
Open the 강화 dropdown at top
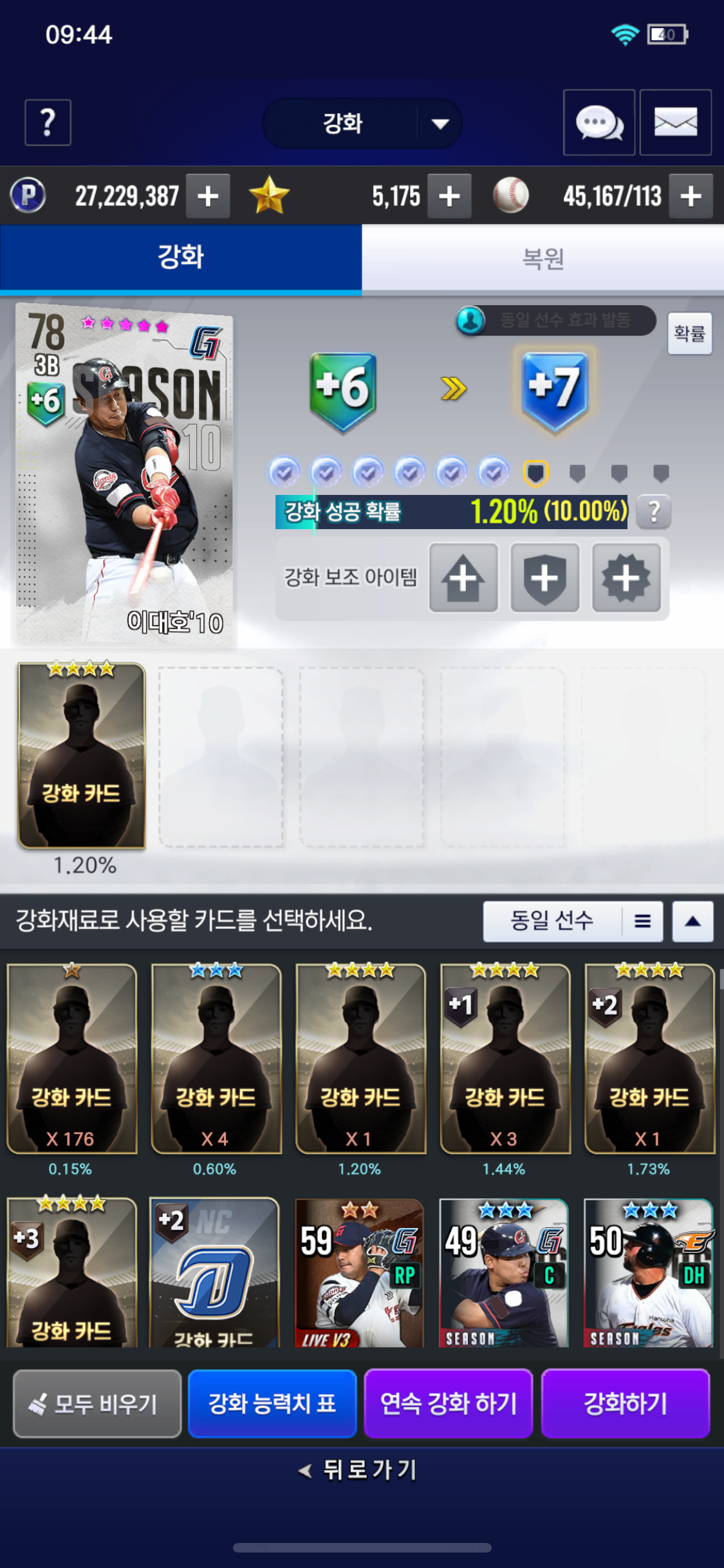pyautogui.click(x=362, y=123)
